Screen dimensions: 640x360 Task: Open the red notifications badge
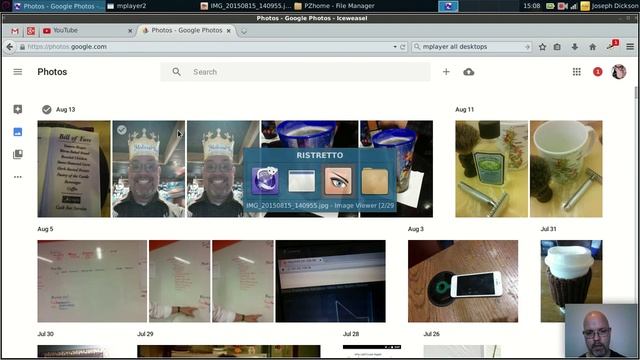598,72
